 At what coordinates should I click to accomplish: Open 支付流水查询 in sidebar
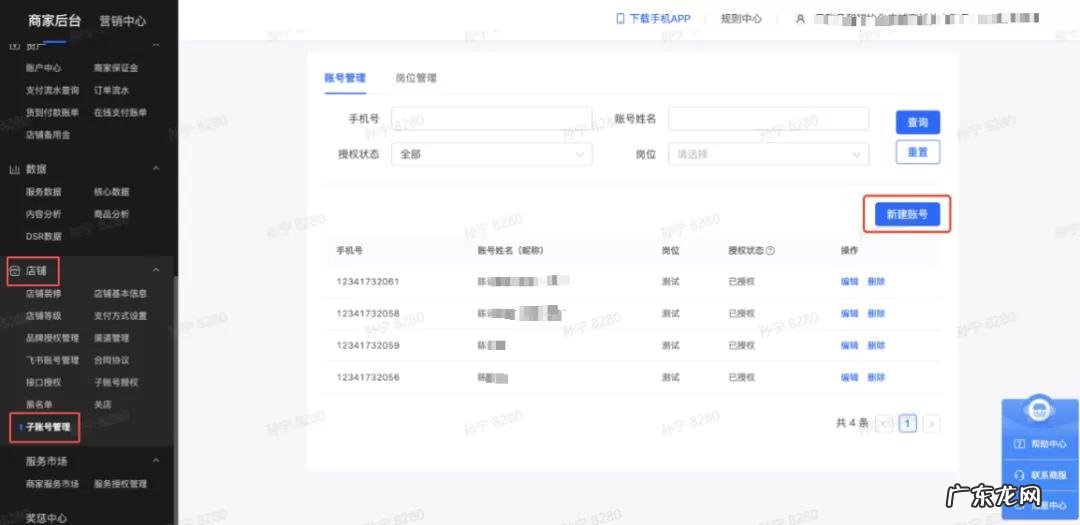[x=52, y=90]
